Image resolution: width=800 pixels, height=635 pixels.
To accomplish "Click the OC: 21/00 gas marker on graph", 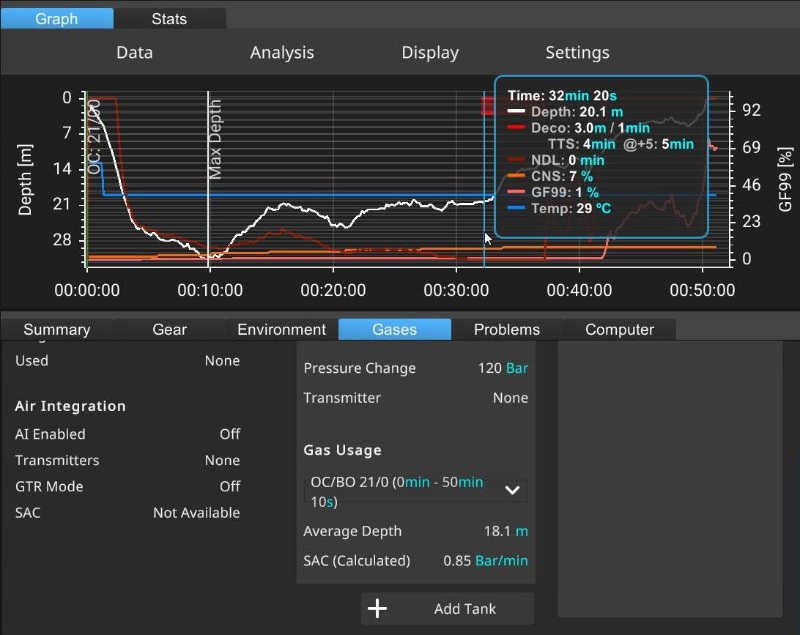I will [x=94, y=137].
